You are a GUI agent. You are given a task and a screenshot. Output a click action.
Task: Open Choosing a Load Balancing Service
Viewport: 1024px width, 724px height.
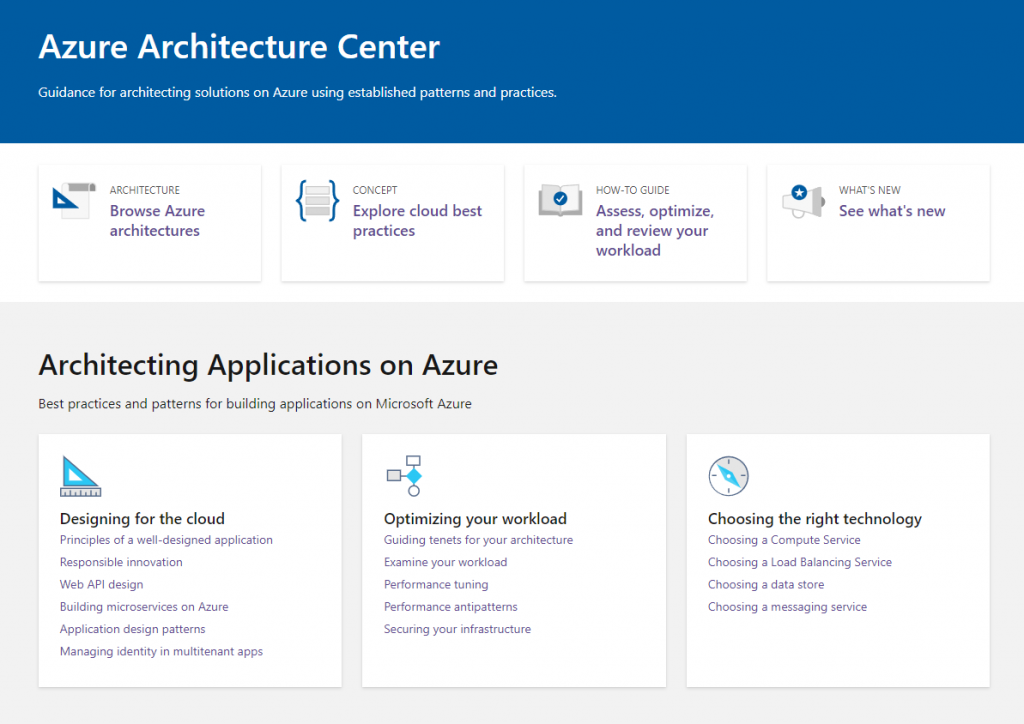(799, 562)
